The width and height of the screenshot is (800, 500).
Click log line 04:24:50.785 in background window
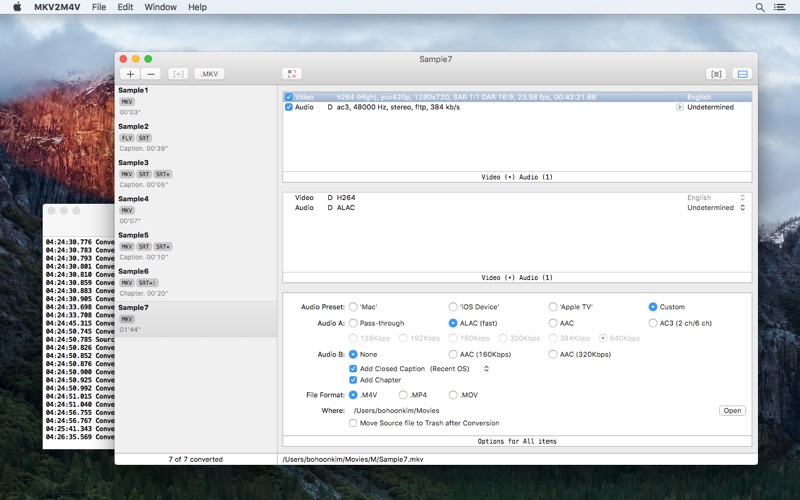(80, 339)
